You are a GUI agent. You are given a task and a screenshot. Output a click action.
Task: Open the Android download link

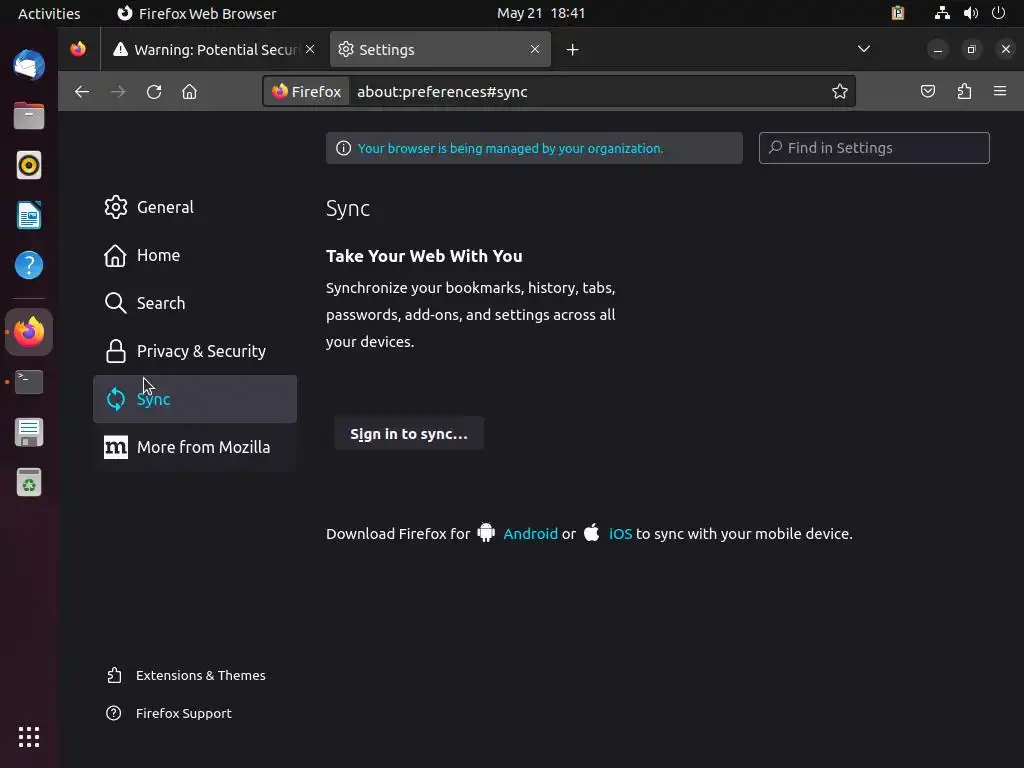pos(530,534)
